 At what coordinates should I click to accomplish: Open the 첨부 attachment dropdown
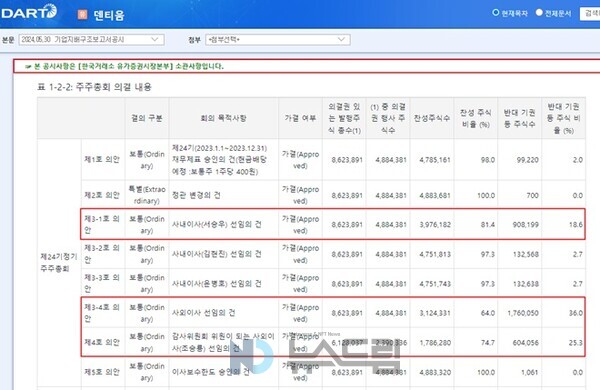pyautogui.click(x=277, y=39)
